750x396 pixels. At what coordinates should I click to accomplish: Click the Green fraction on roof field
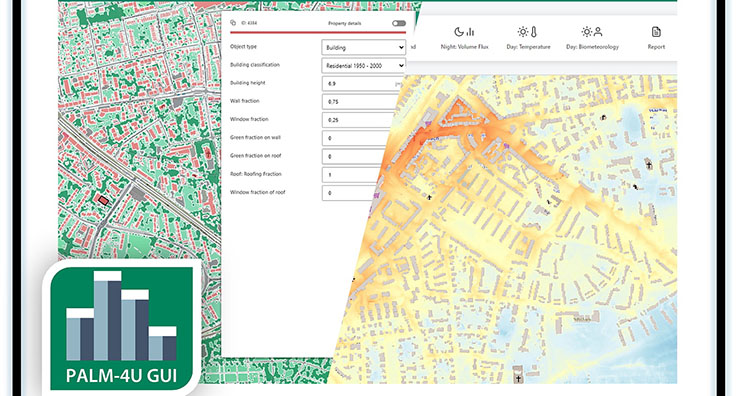pyautogui.click(x=353, y=156)
